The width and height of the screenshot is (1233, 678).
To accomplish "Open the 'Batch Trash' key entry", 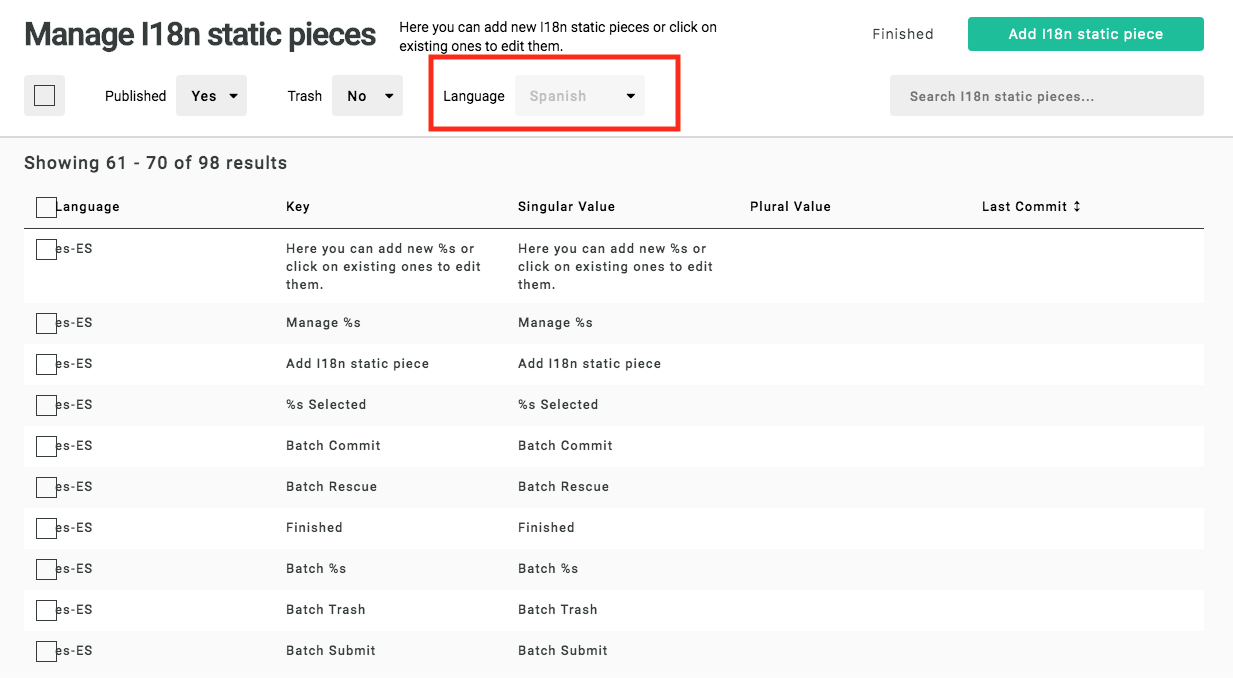I will (x=325, y=610).
